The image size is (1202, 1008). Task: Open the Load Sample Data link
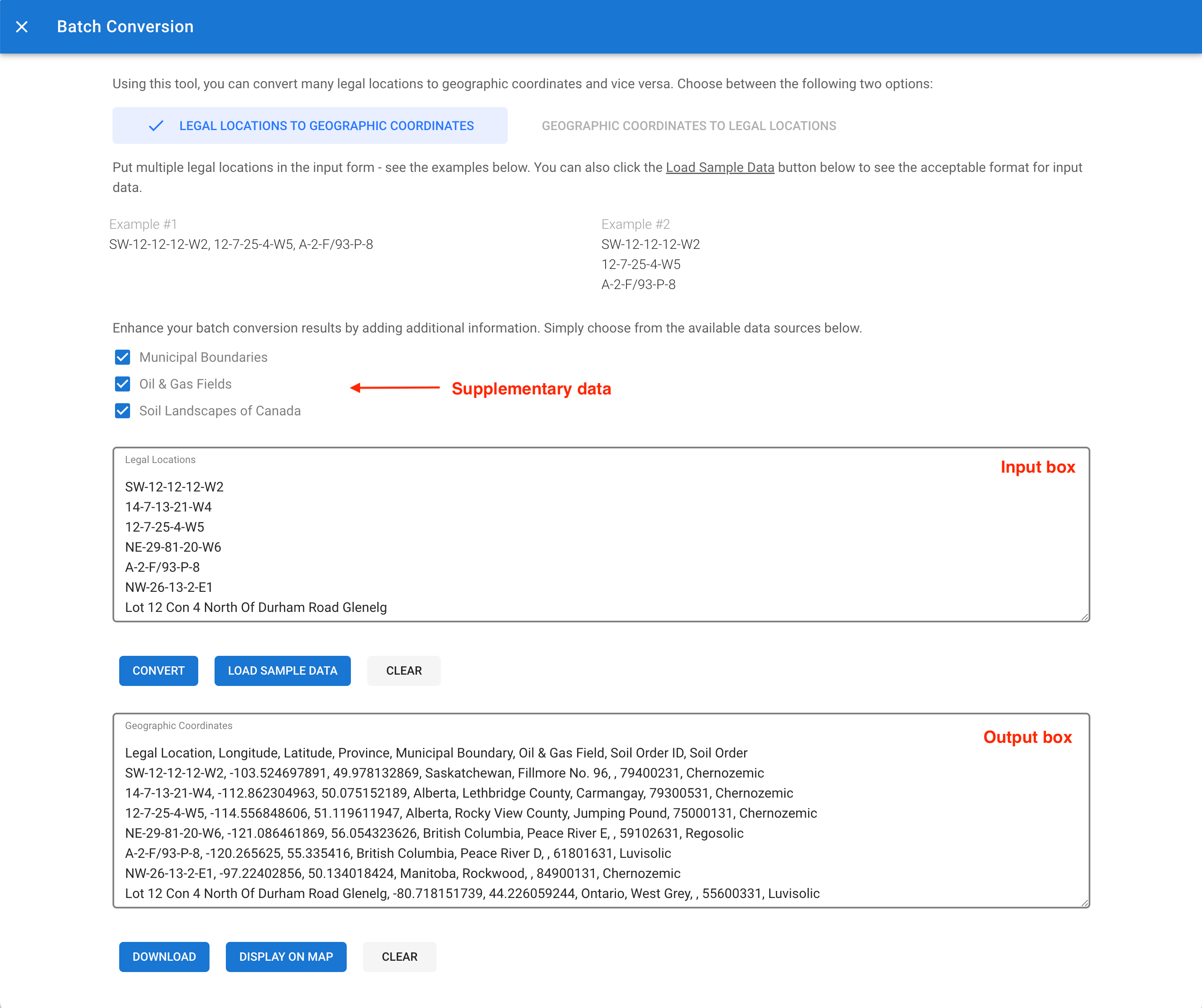pyautogui.click(x=719, y=168)
